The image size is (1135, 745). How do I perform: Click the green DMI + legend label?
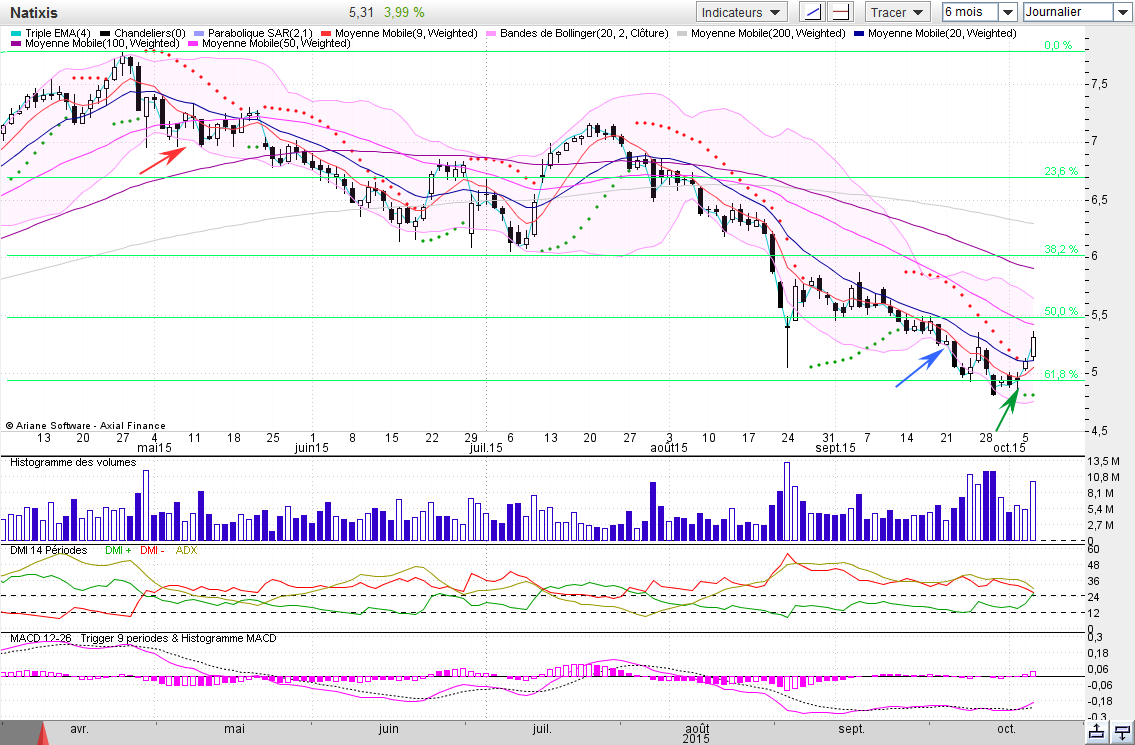click(x=118, y=550)
